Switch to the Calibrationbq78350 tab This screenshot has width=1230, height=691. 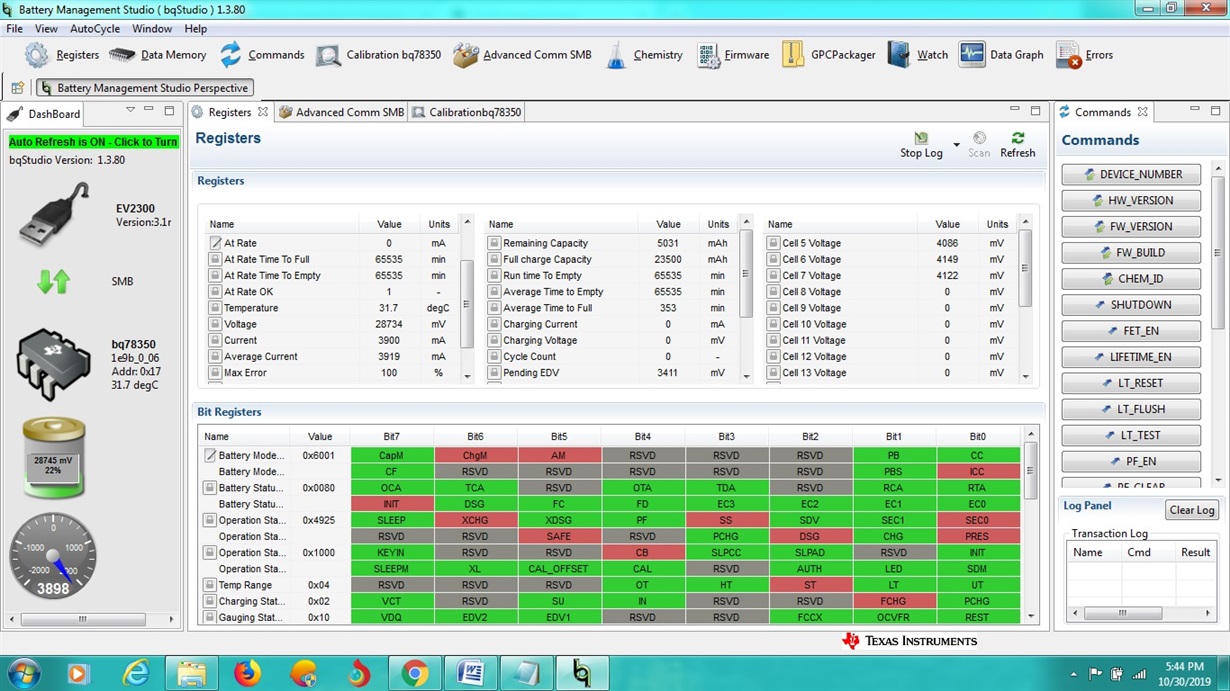(467, 112)
